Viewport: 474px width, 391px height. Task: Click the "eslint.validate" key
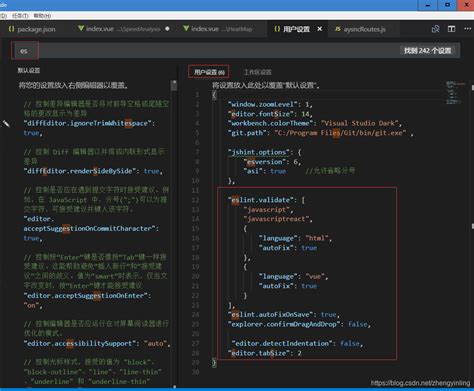pyautogui.click(x=261, y=200)
